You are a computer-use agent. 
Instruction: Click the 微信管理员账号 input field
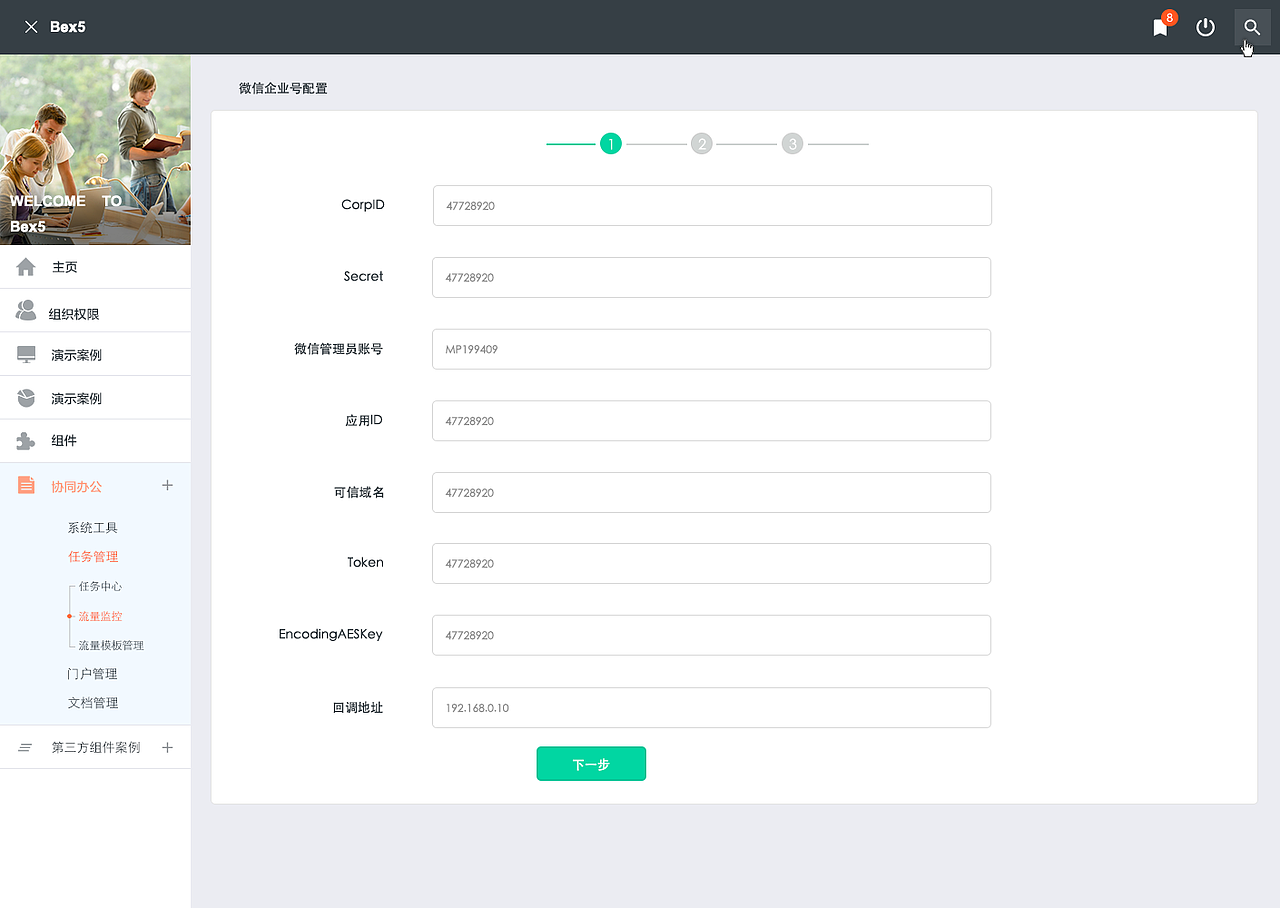pos(712,349)
